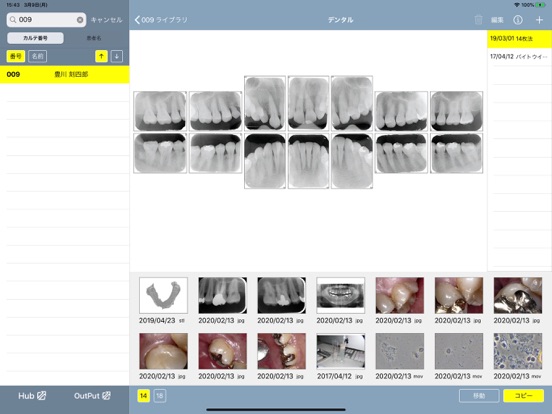The image size is (552, 414).
Task: Click the trash delete icon
Action: (x=478, y=20)
